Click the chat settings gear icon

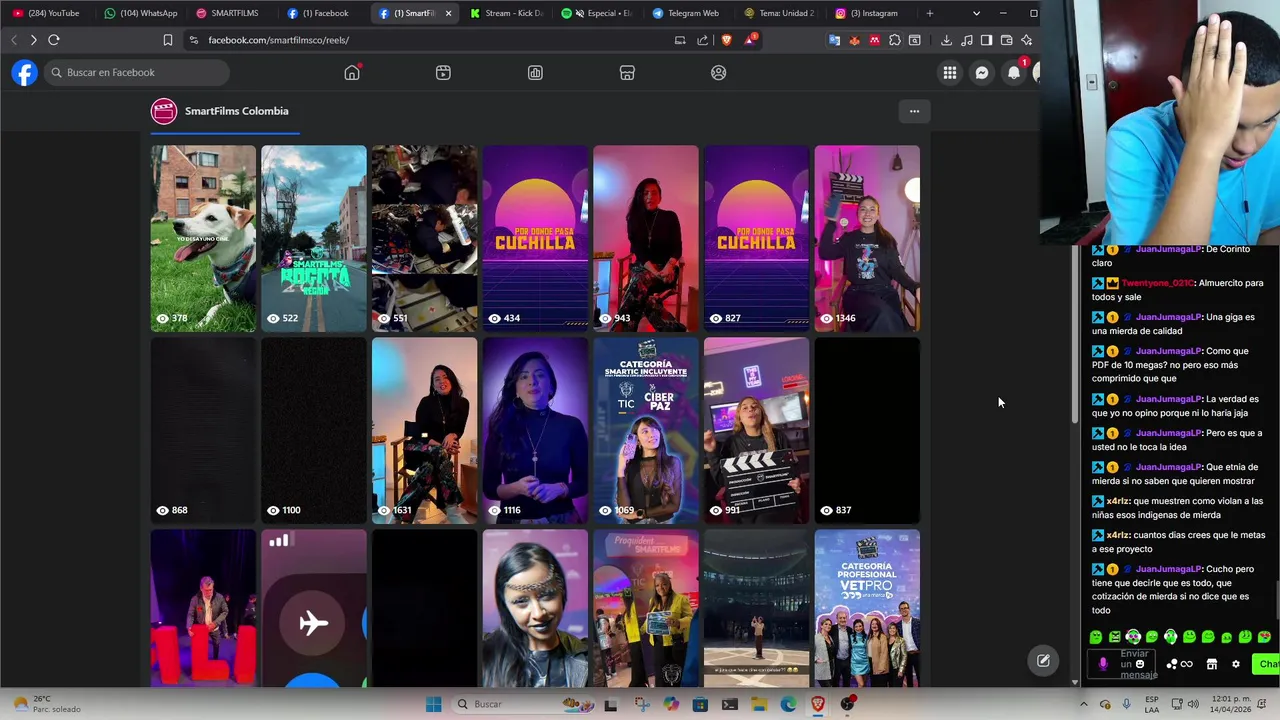[1236, 664]
